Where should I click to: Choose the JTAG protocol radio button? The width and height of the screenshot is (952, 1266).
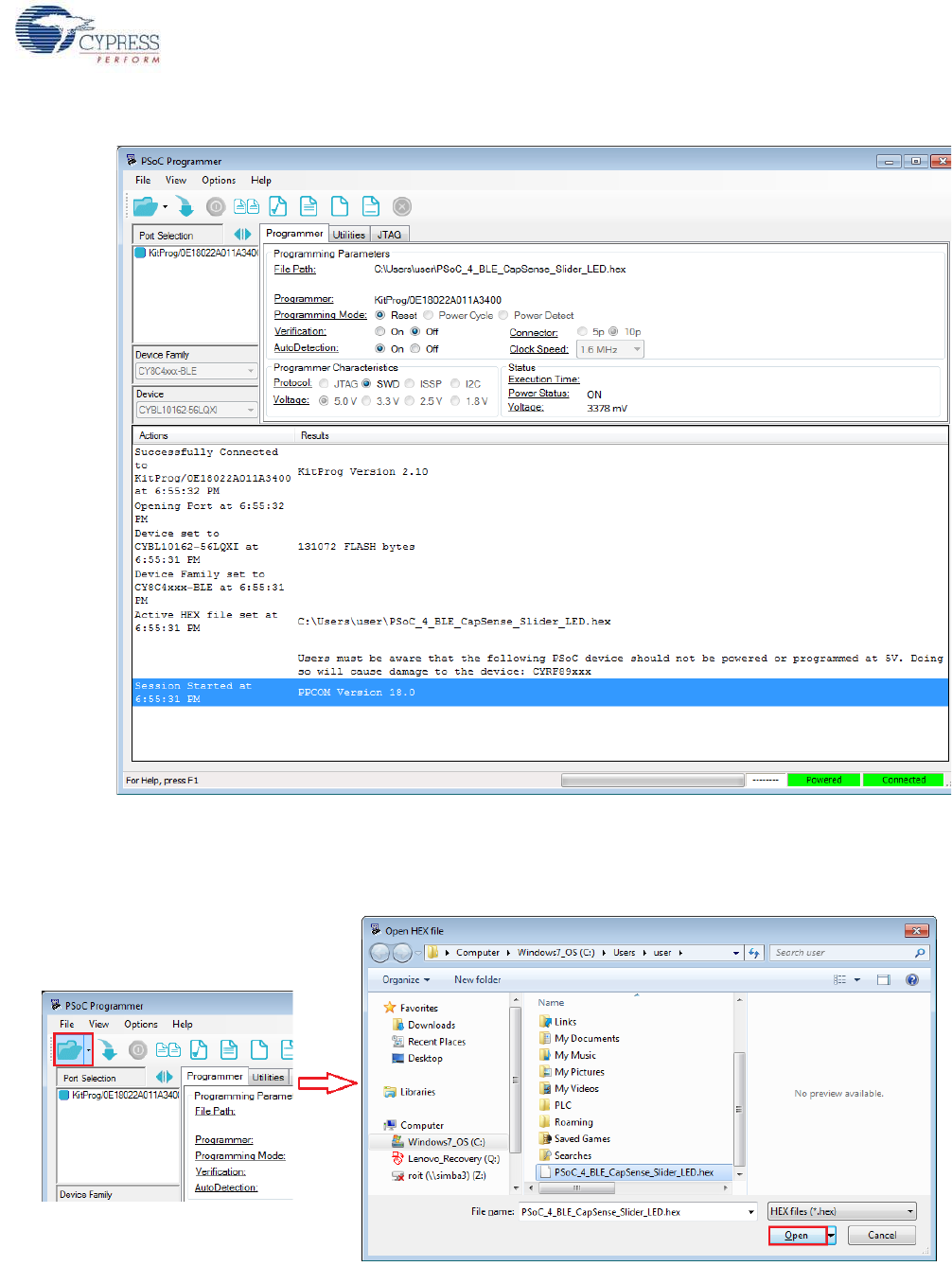[x=324, y=383]
